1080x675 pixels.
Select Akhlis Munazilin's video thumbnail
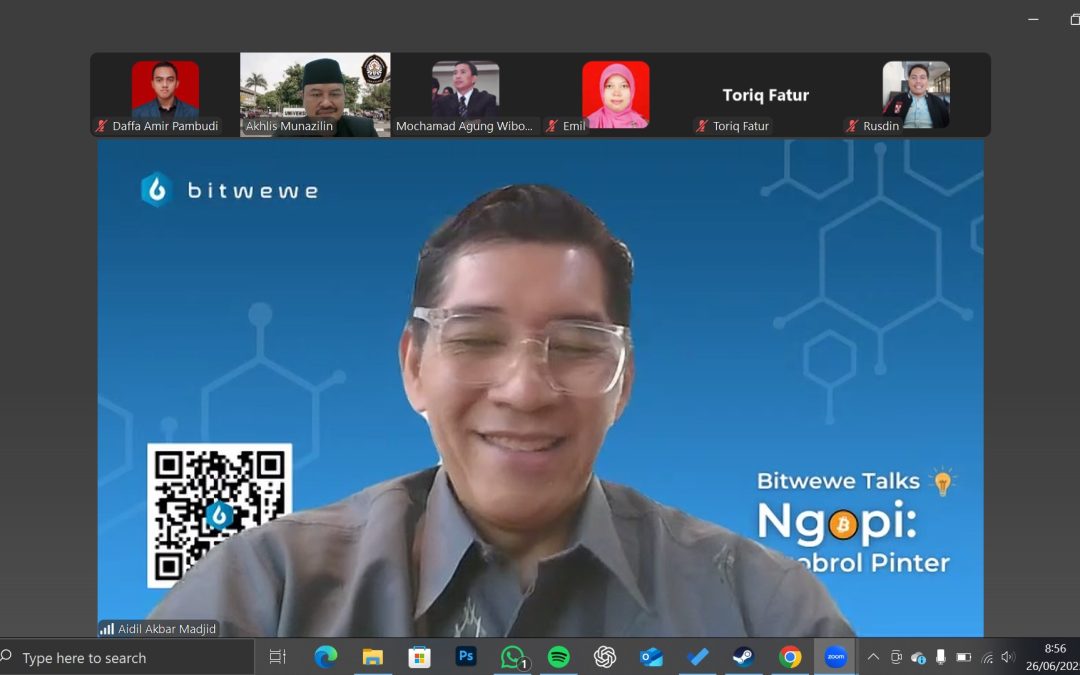click(x=315, y=94)
